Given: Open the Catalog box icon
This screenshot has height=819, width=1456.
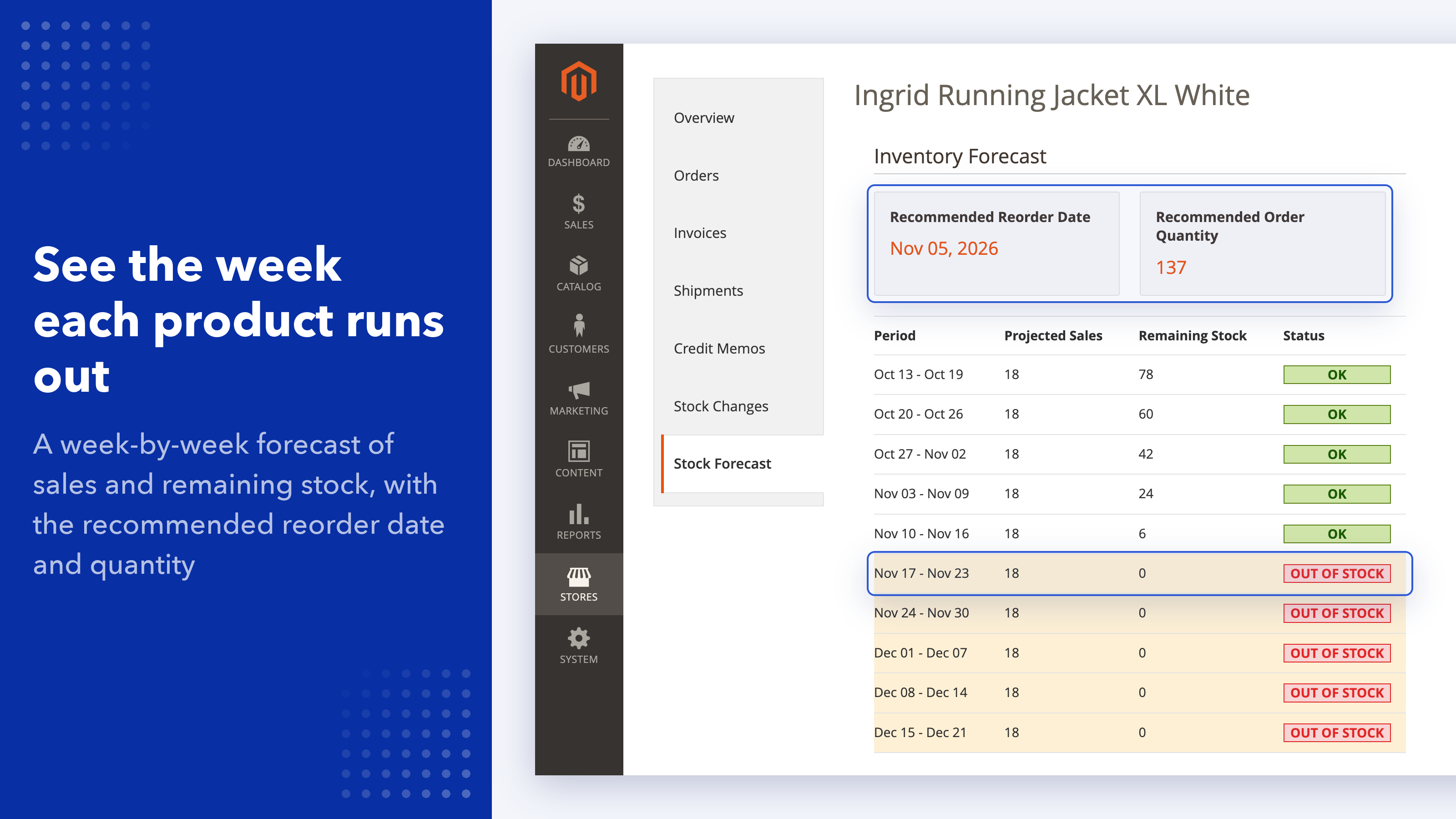Looking at the screenshot, I should [x=578, y=265].
